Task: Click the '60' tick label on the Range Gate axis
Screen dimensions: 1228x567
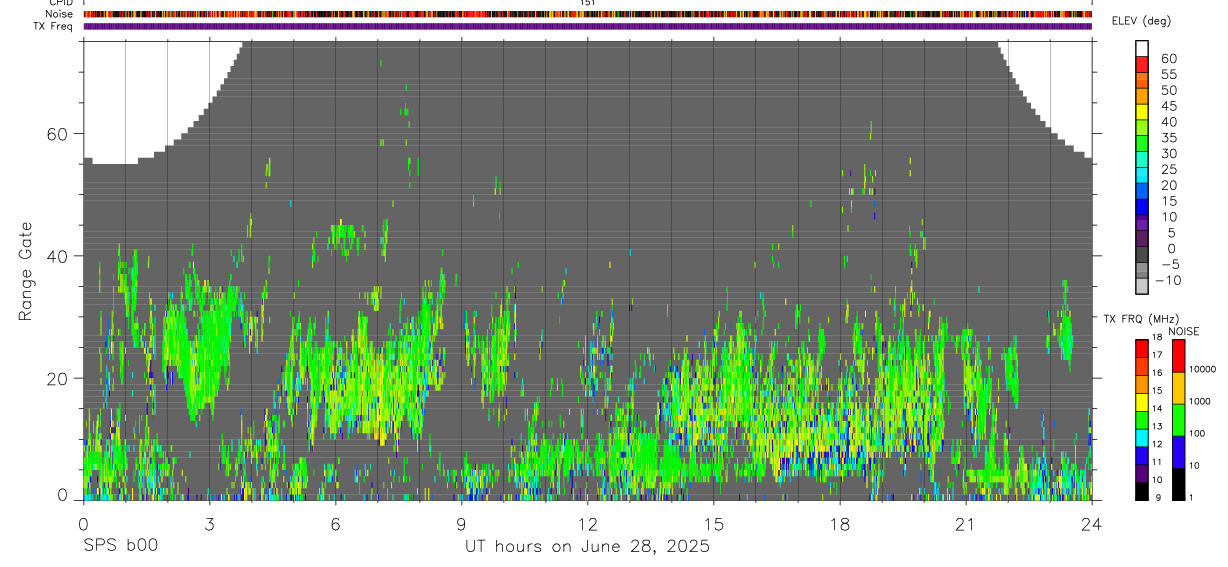Action: (x=57, y=134)
